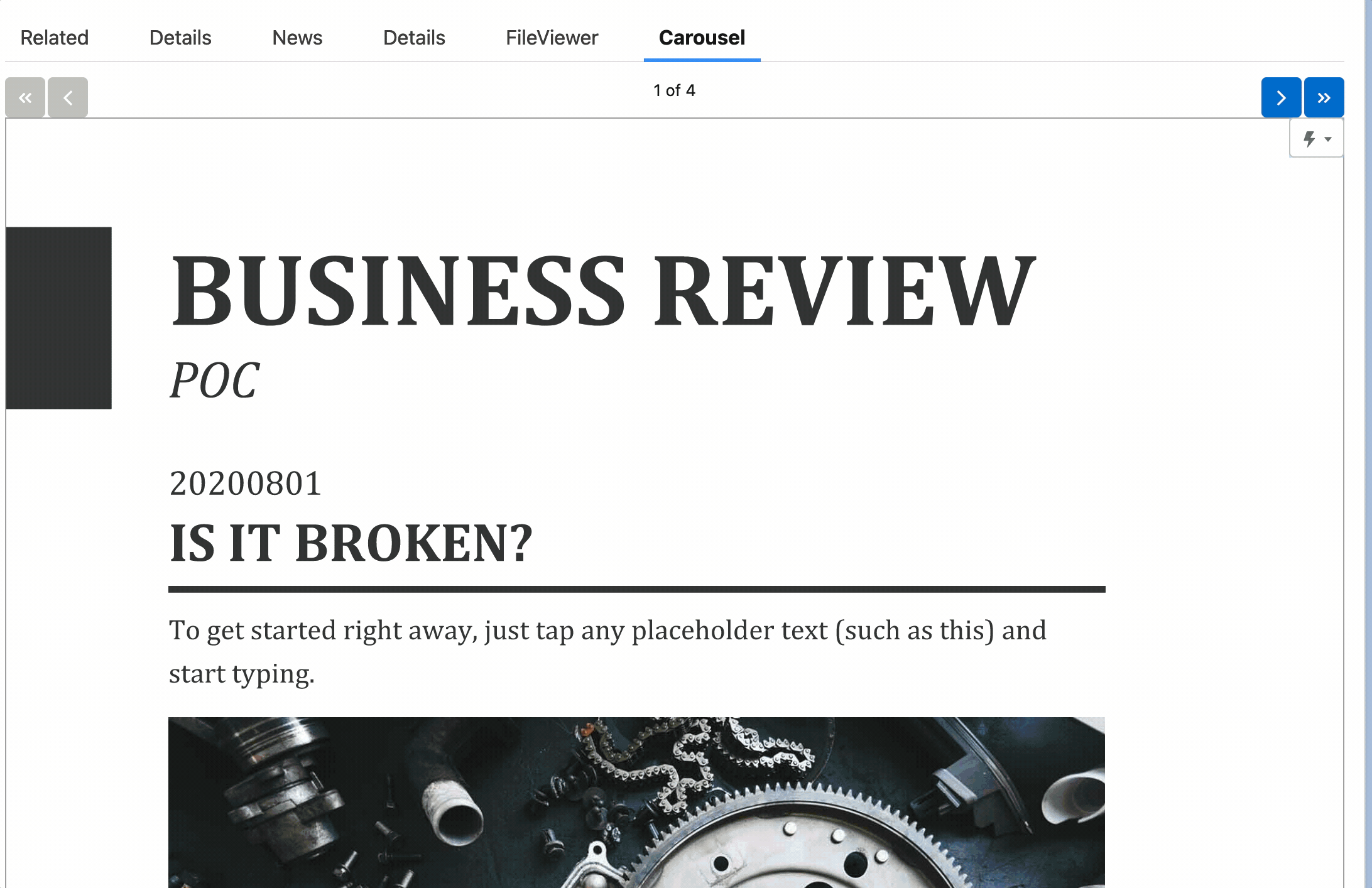Switch to the FileViewer tab
This screenshot has width=1372, height=888.
click(552, 38)
